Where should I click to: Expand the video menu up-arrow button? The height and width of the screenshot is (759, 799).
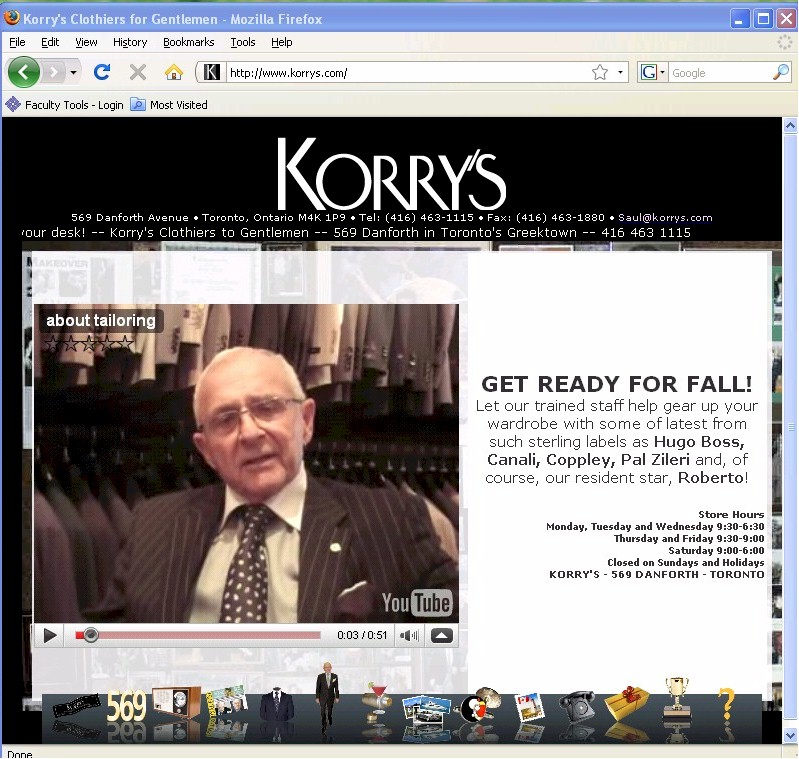pos(442,635)
